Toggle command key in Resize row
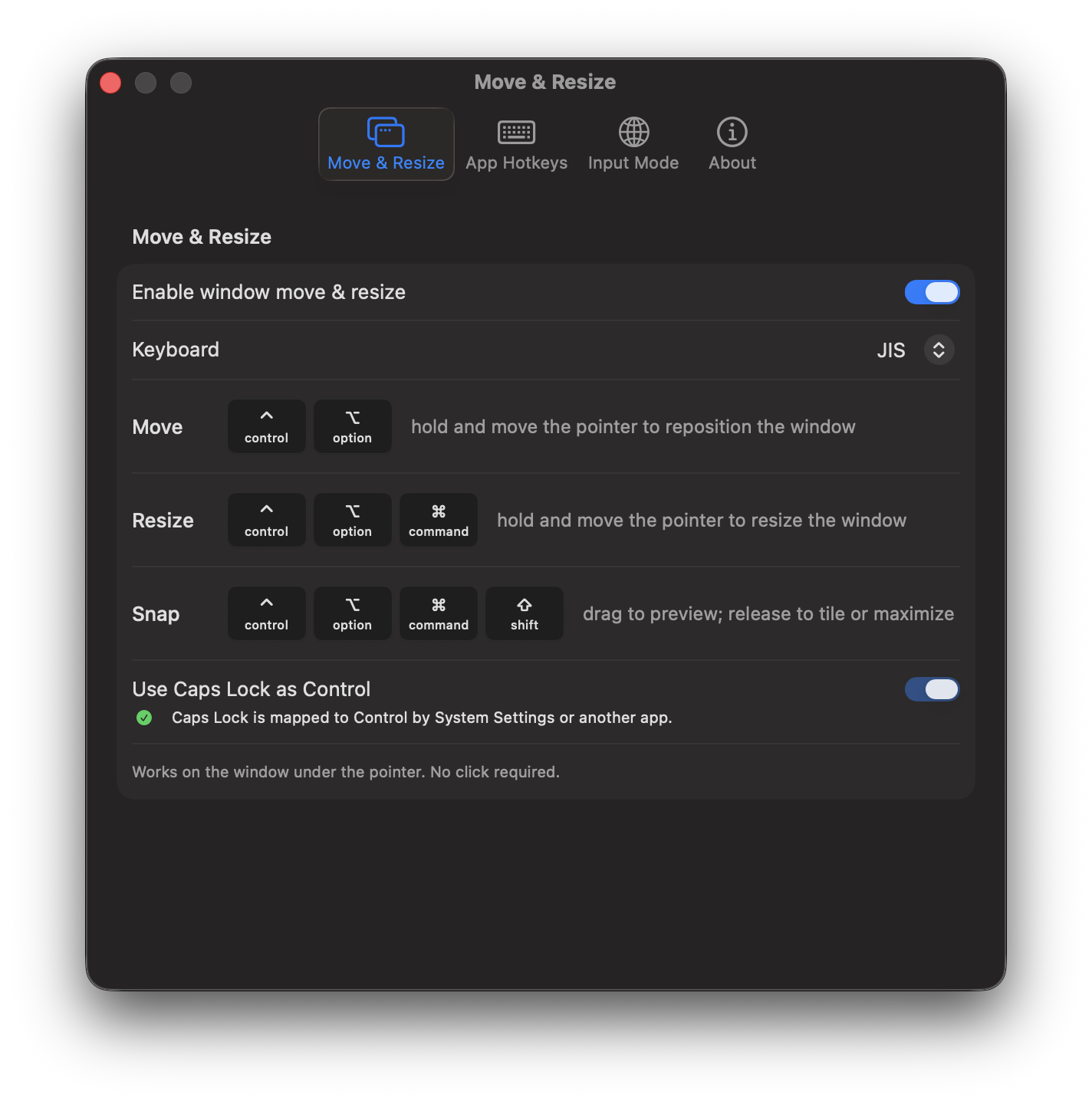The image size is (1092, 1104). pos(439,520)
